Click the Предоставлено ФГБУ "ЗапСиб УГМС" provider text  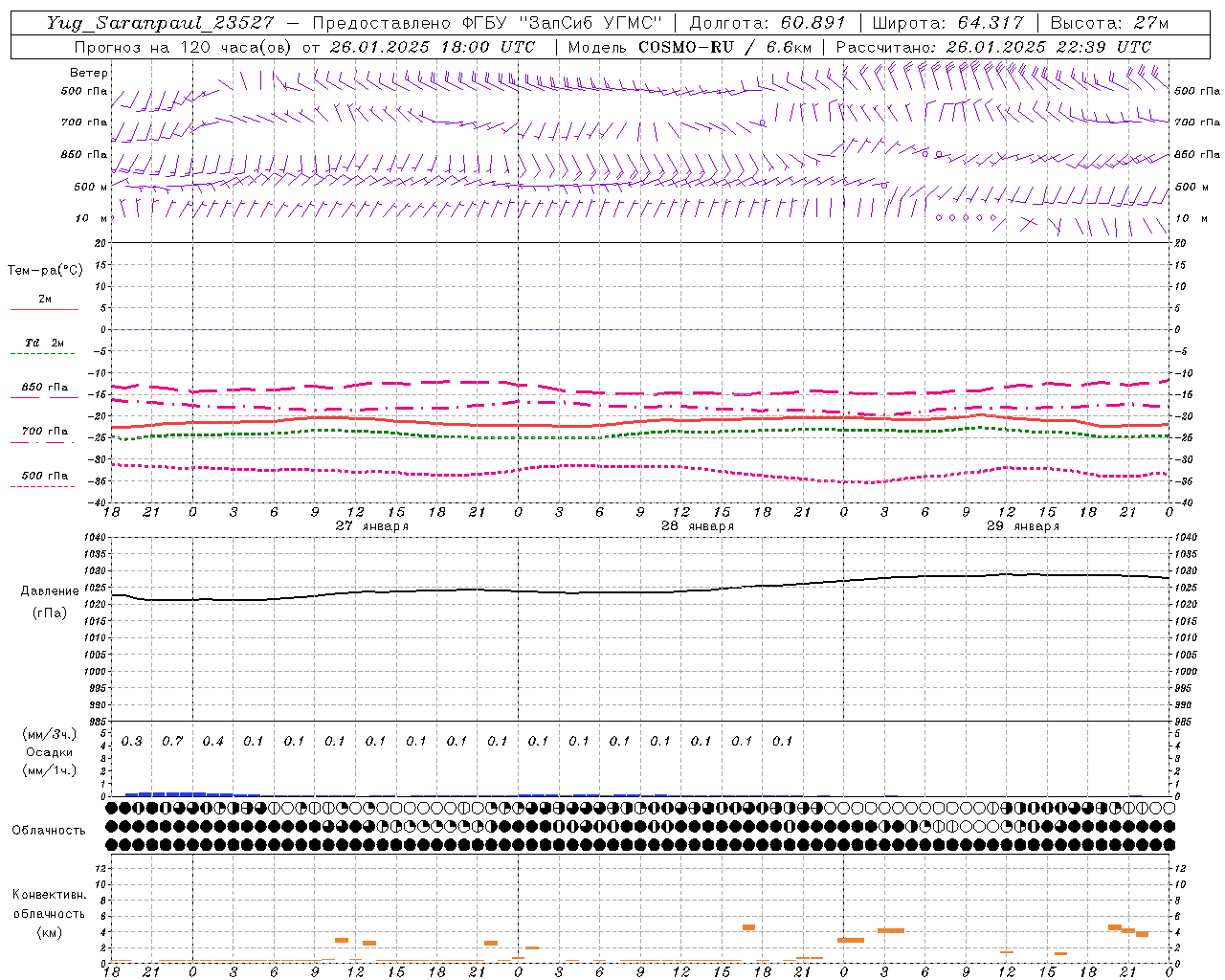click(x=488, y=23)
